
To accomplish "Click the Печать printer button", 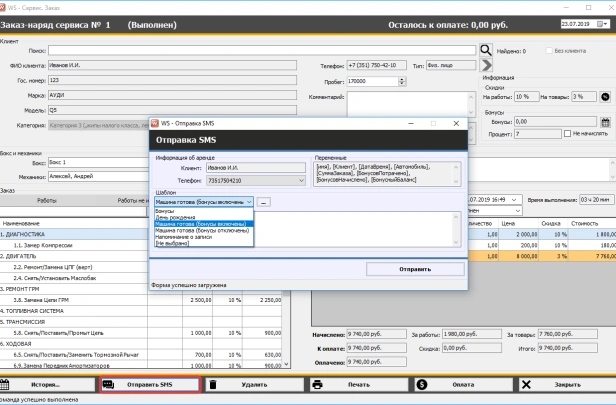I will coord(357,384).
